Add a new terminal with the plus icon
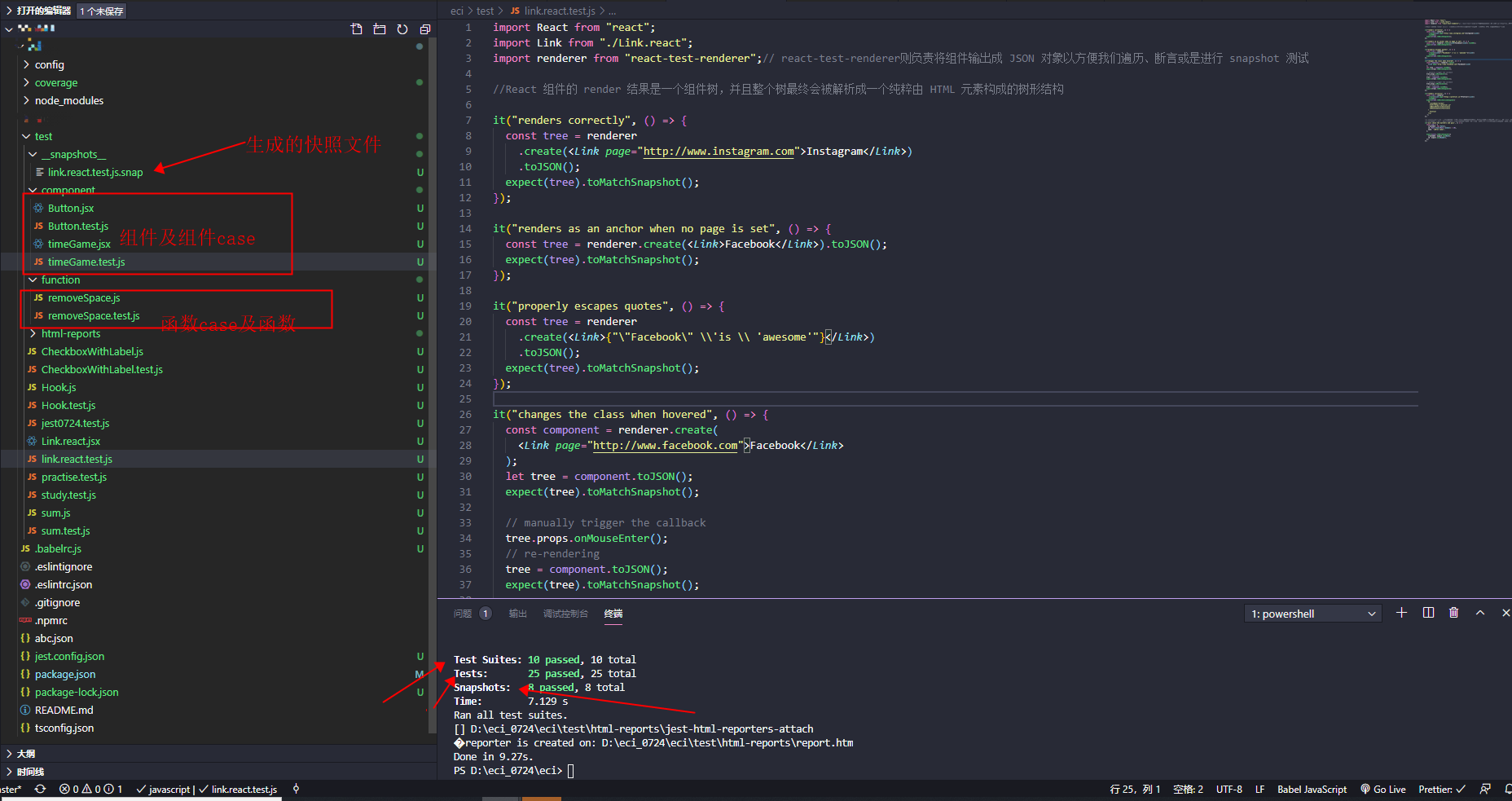 1401,613
